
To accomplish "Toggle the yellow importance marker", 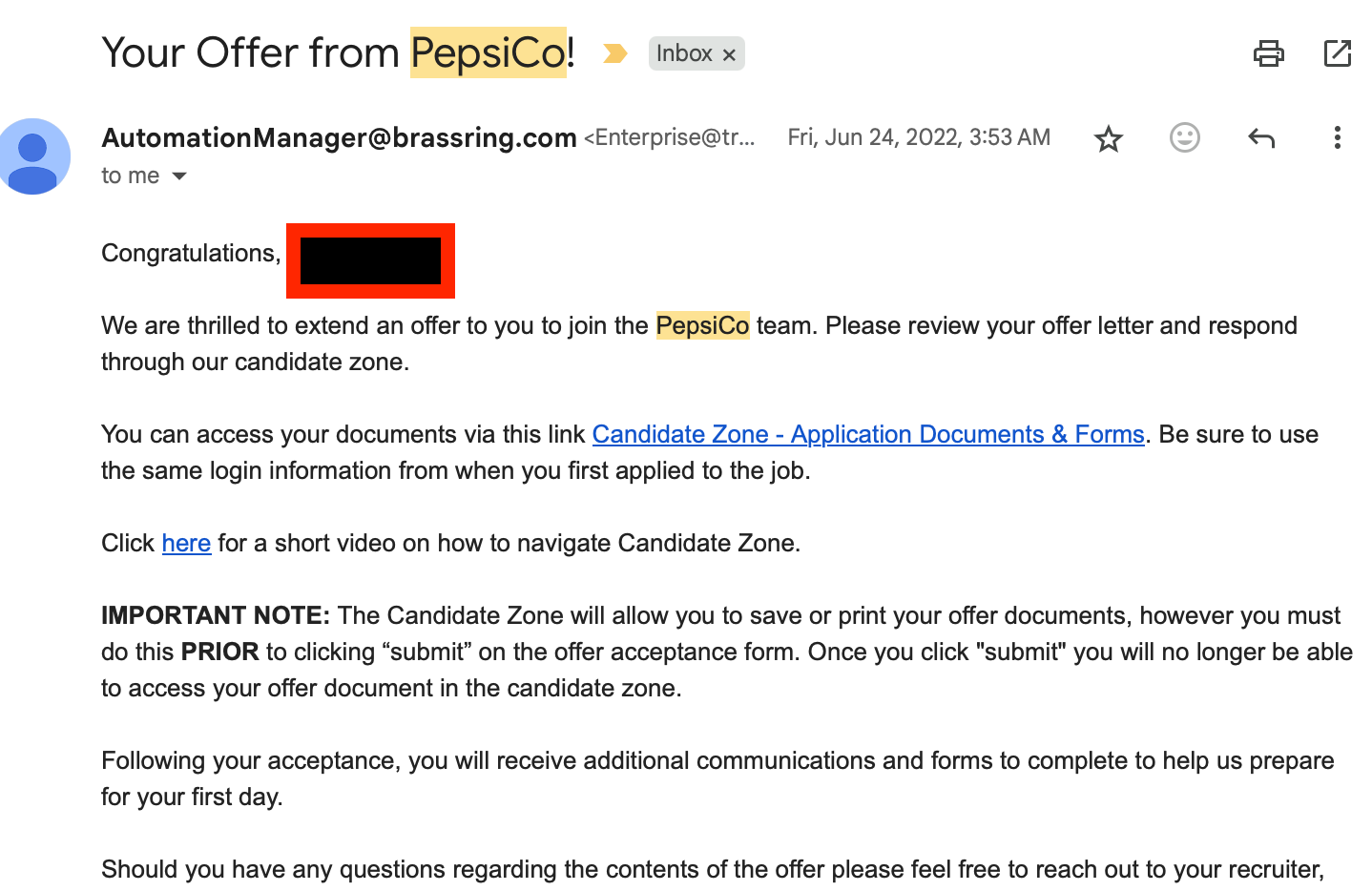I will point(615,53).
